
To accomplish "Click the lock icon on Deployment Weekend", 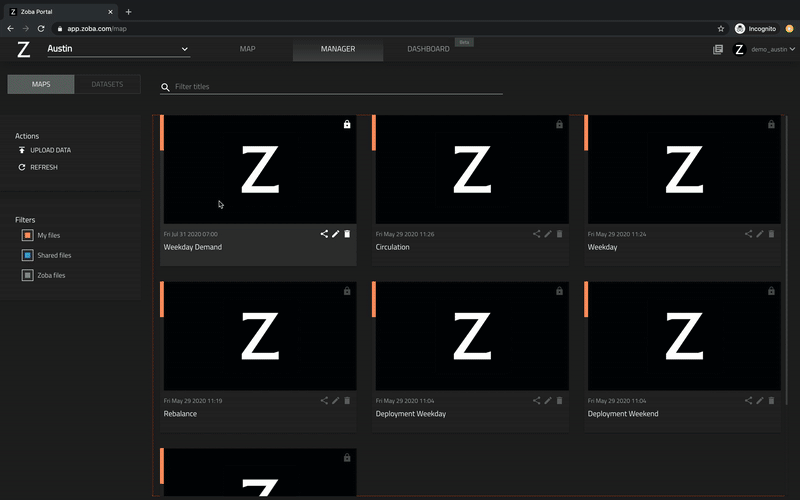I will (771, 291).
